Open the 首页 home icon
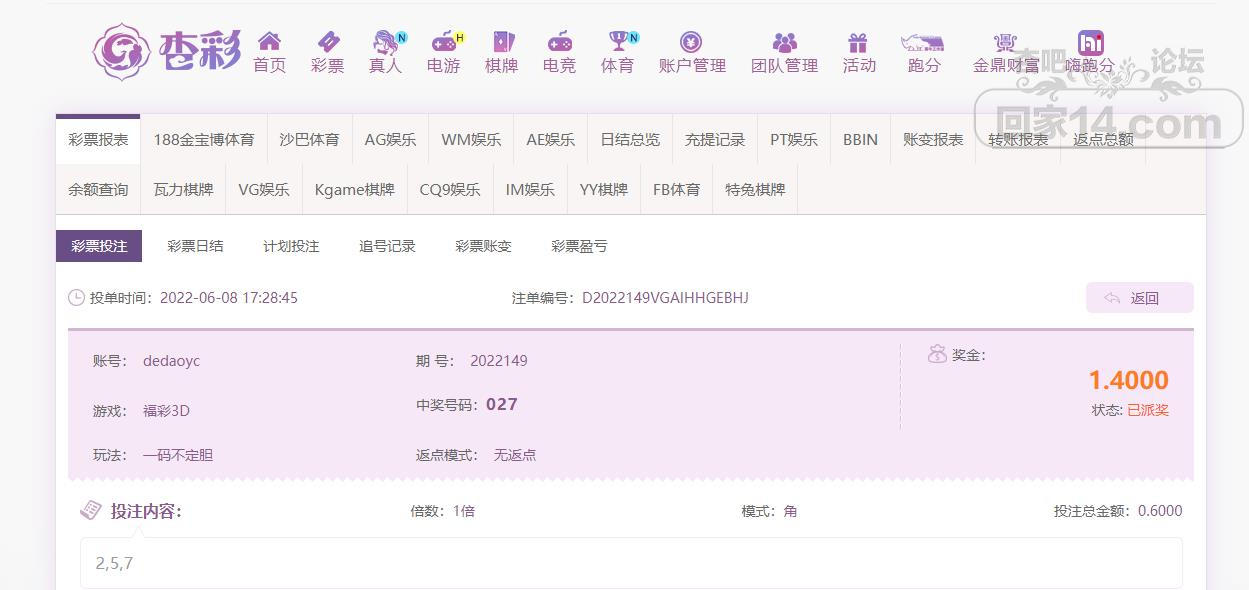This screenshot has height=590, width=1249. click(x=269, y=42)
